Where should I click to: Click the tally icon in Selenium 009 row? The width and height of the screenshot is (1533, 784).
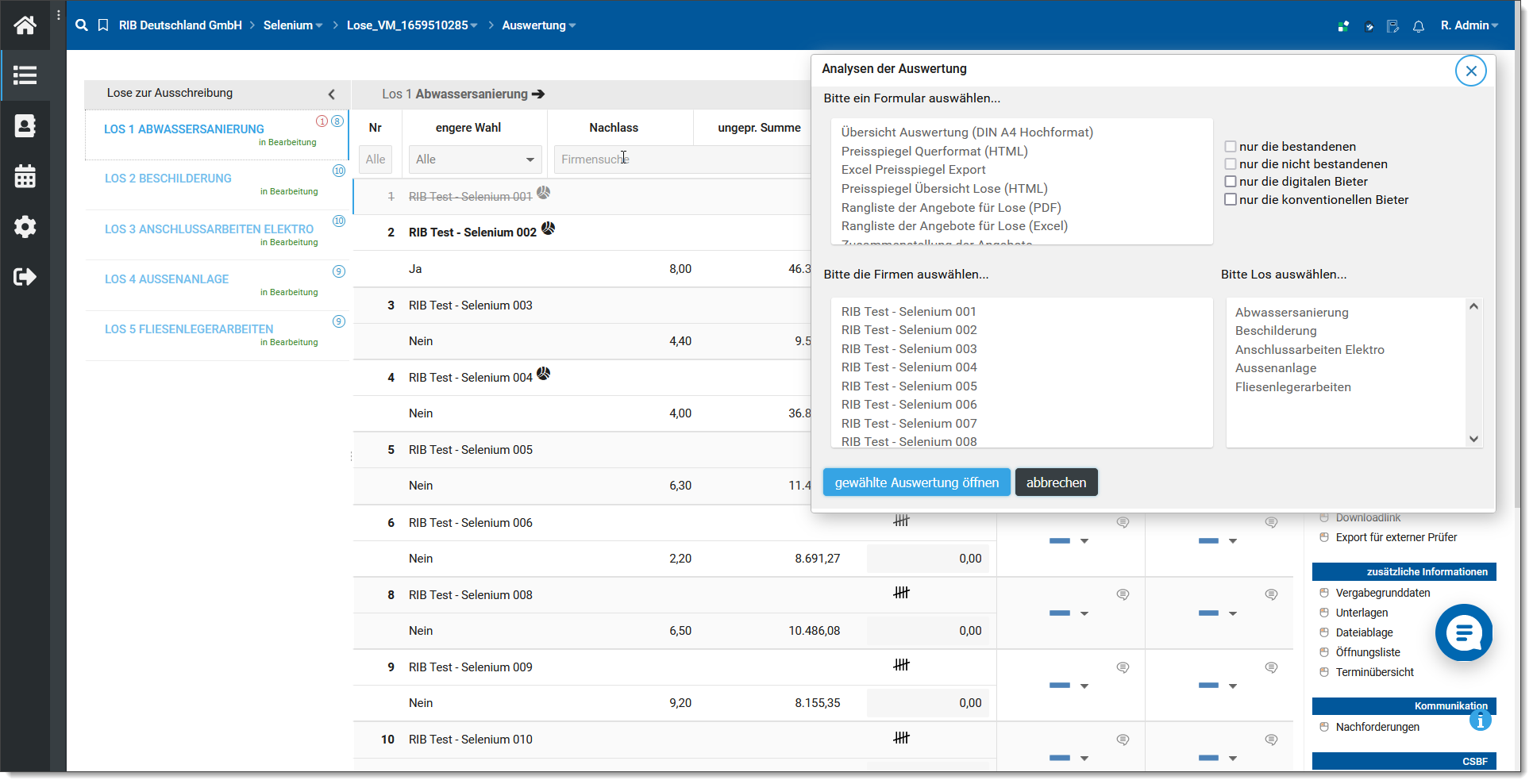pos(901,665)
